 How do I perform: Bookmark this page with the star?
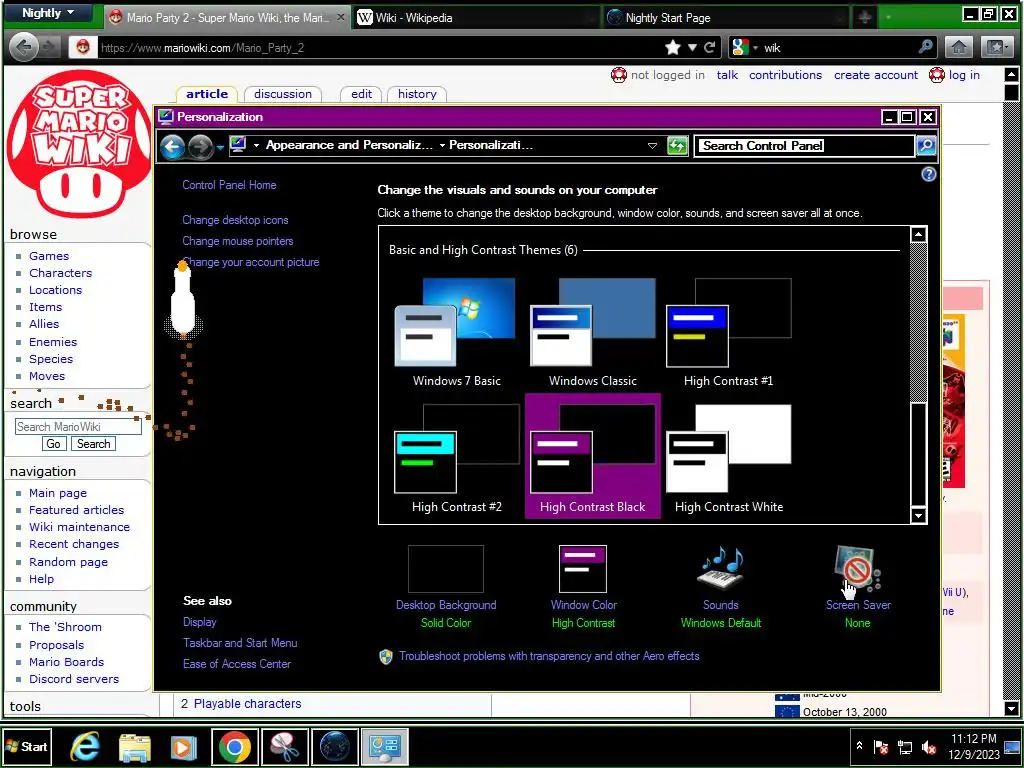click(672, 47)
